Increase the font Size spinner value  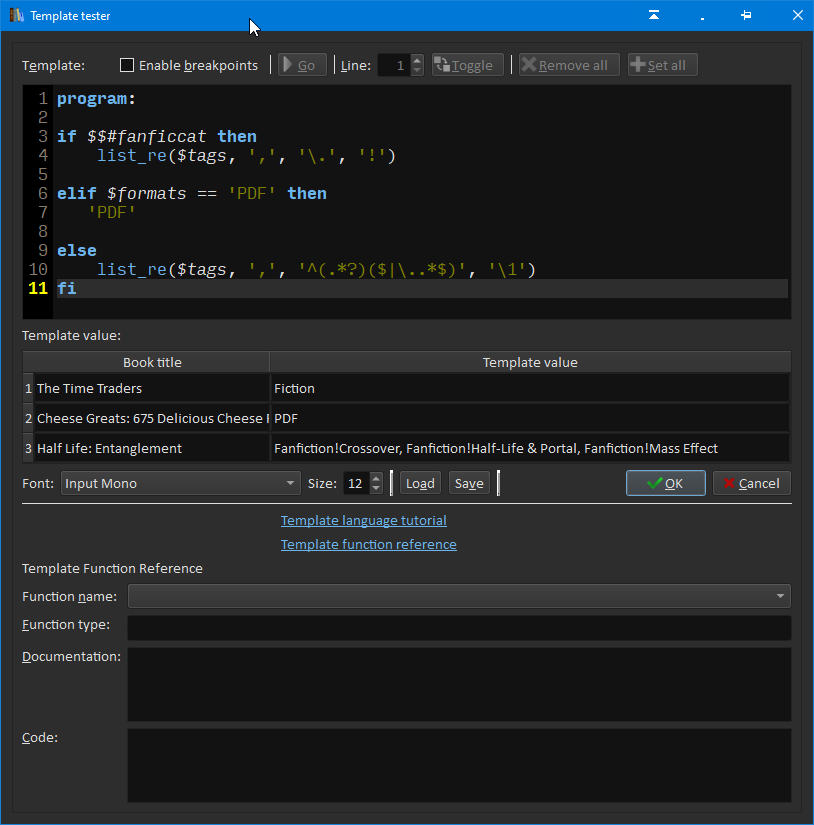pyautogui.click(x=376, y=478)
